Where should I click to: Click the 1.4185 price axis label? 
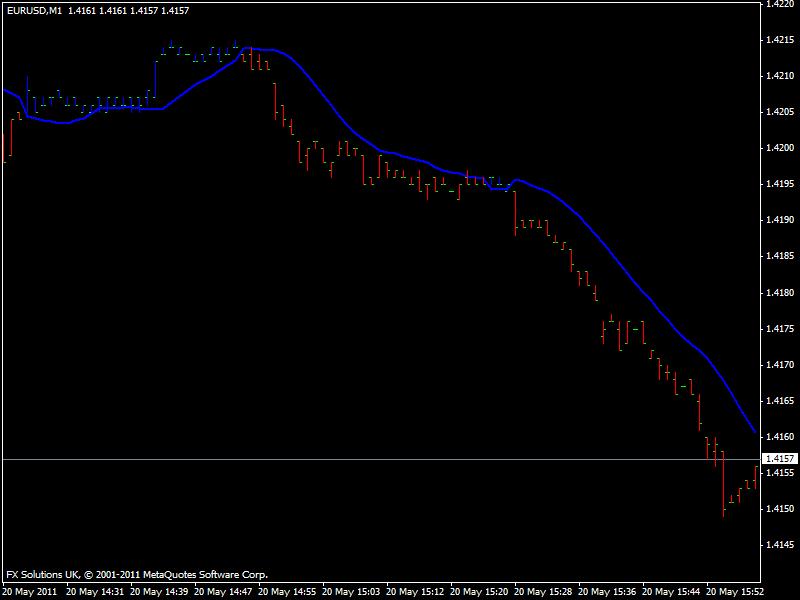780,256
